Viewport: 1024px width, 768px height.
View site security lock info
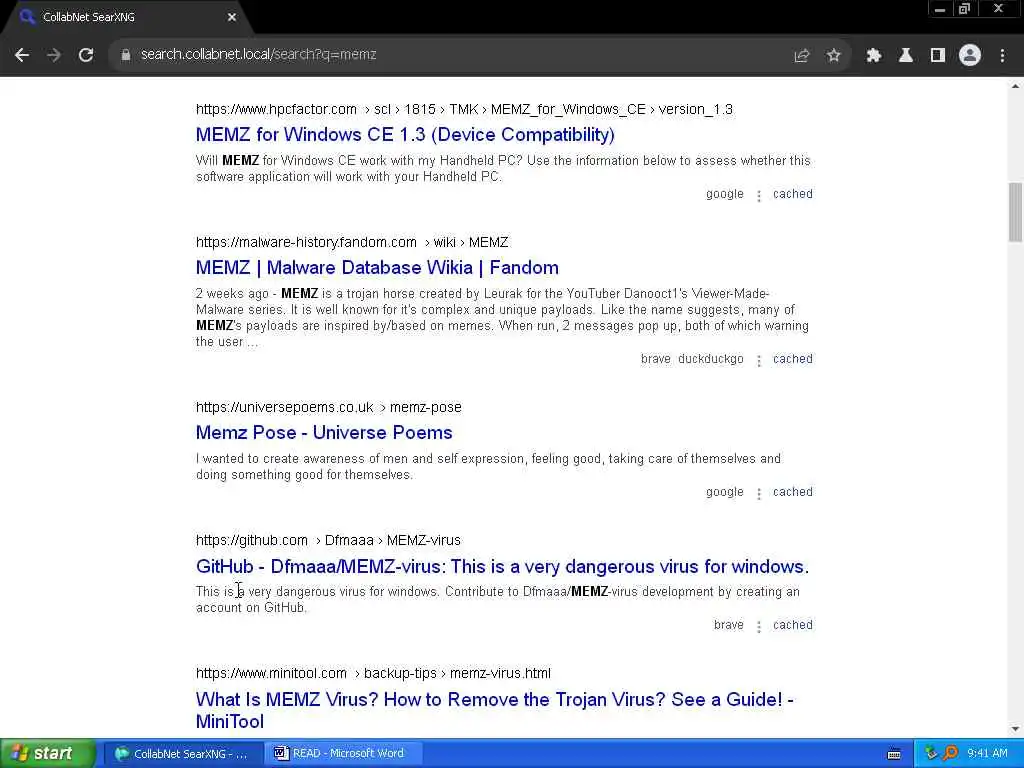(125, 55)
